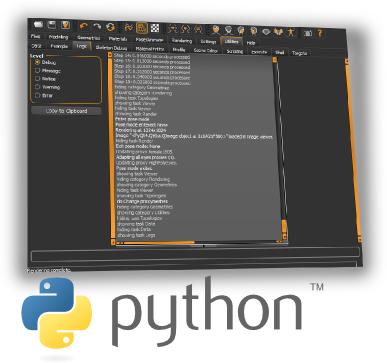387x363 pixels.
Task: Click the Copy to Clipboard button
Action: 66,111
